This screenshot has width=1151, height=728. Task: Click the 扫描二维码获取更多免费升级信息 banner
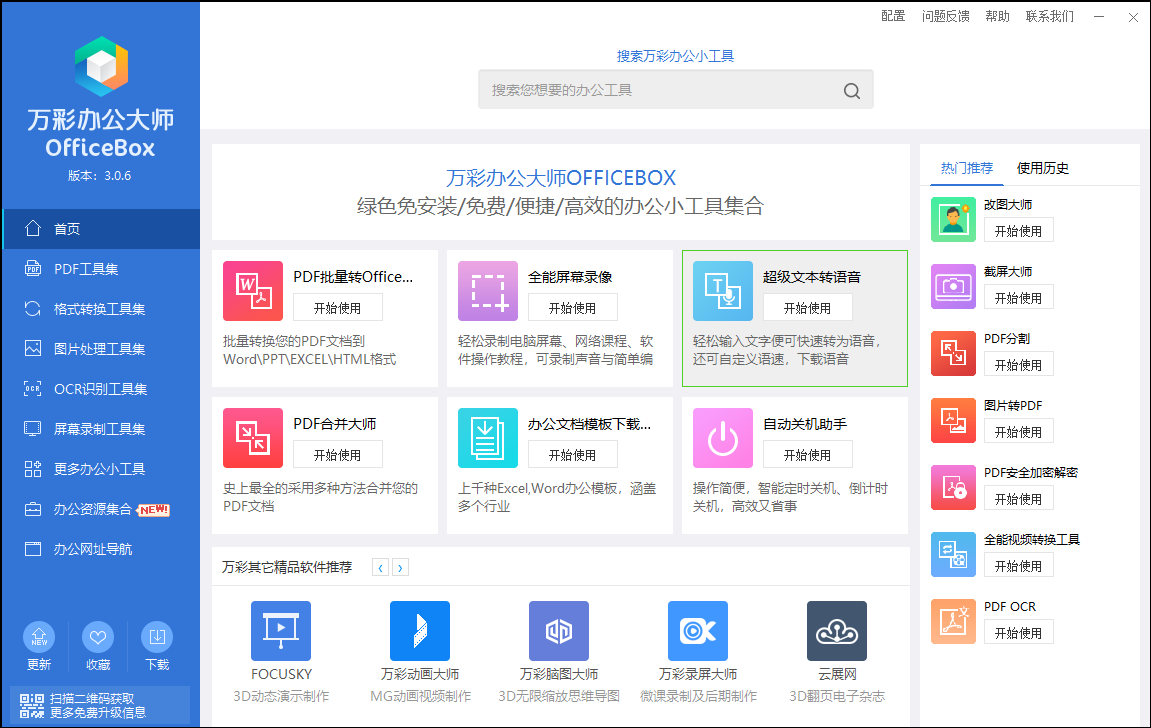point(100,705)
